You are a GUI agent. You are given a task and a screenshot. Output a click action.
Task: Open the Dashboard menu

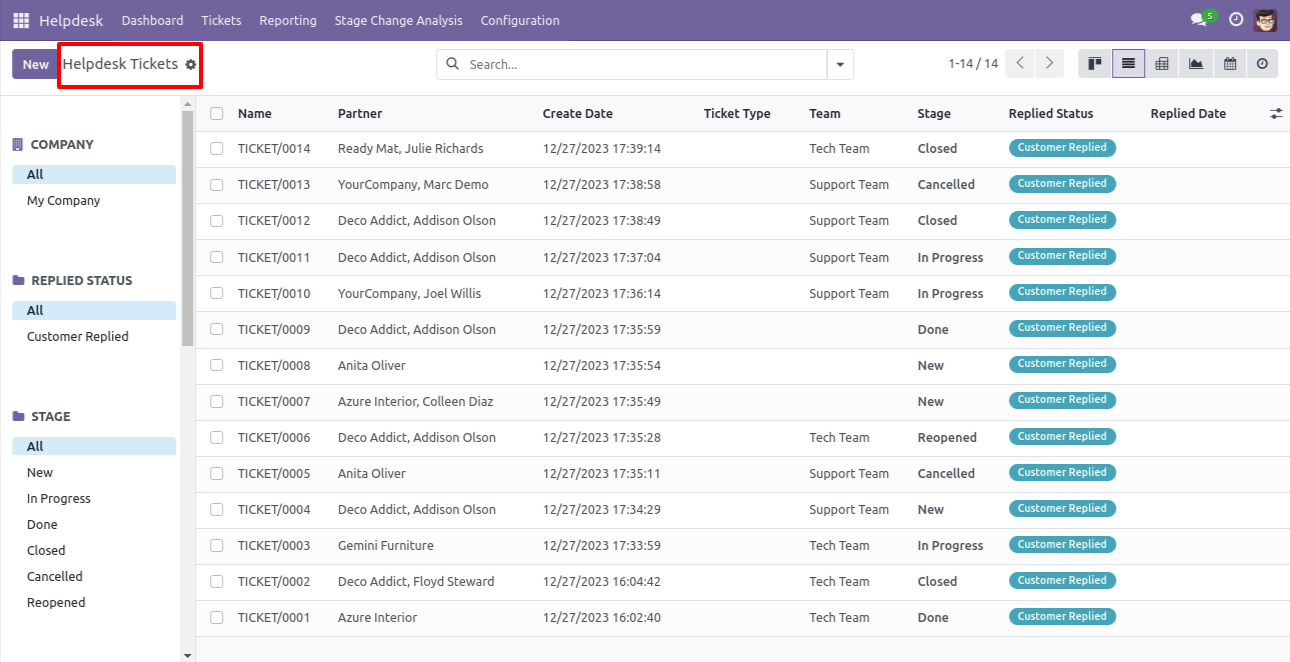153,20
